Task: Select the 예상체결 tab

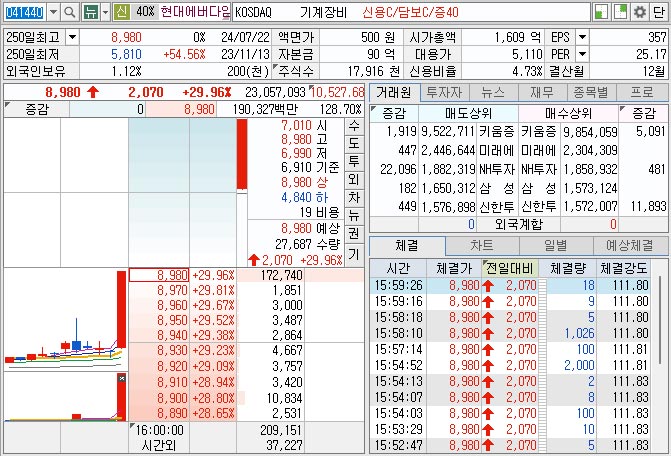Action: coord(630,246)
